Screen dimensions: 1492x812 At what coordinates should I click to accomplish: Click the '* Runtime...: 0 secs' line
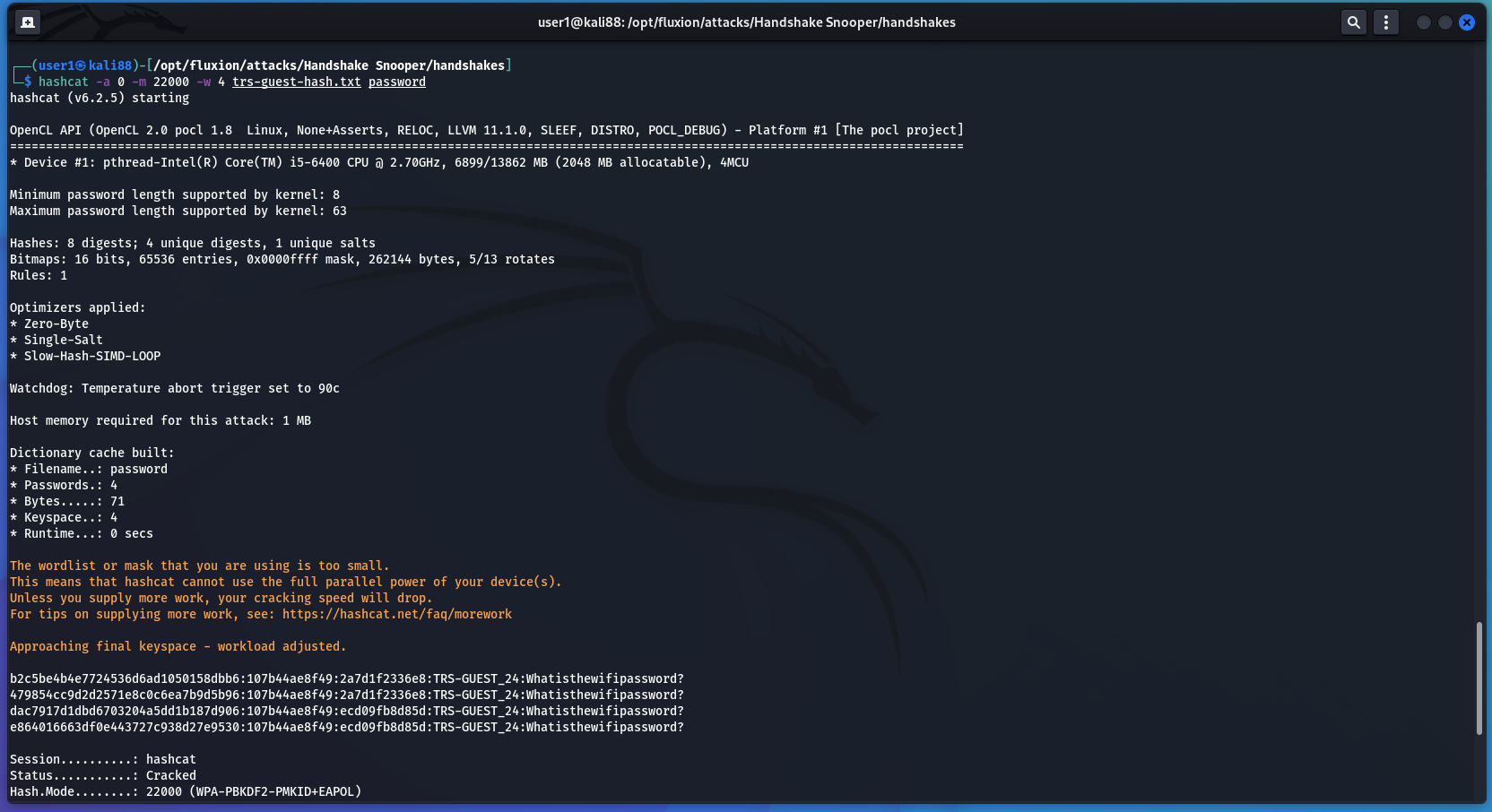(82, 533)
